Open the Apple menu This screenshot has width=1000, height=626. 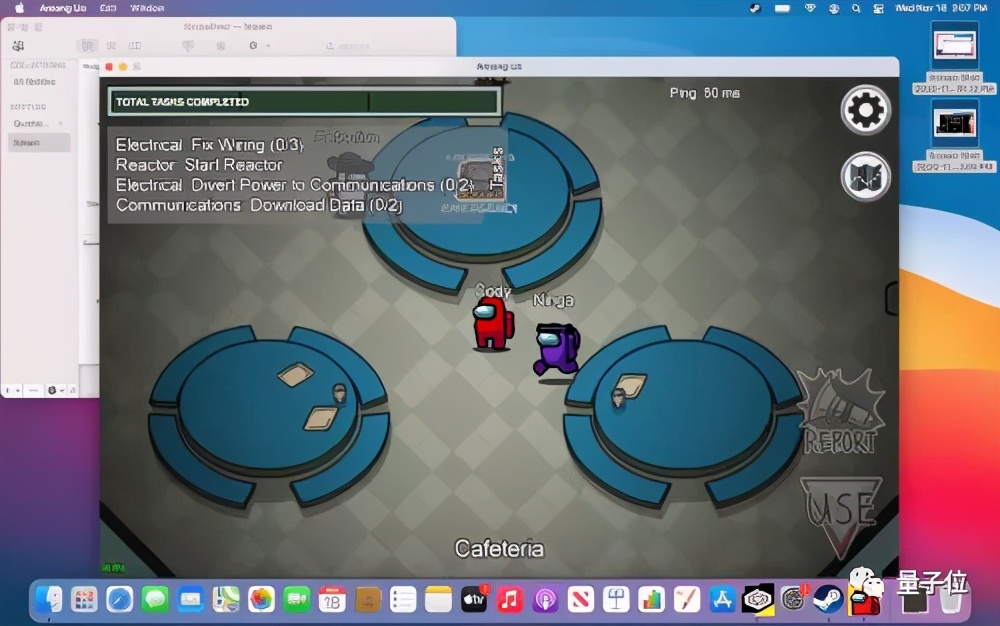coord(19,8)
